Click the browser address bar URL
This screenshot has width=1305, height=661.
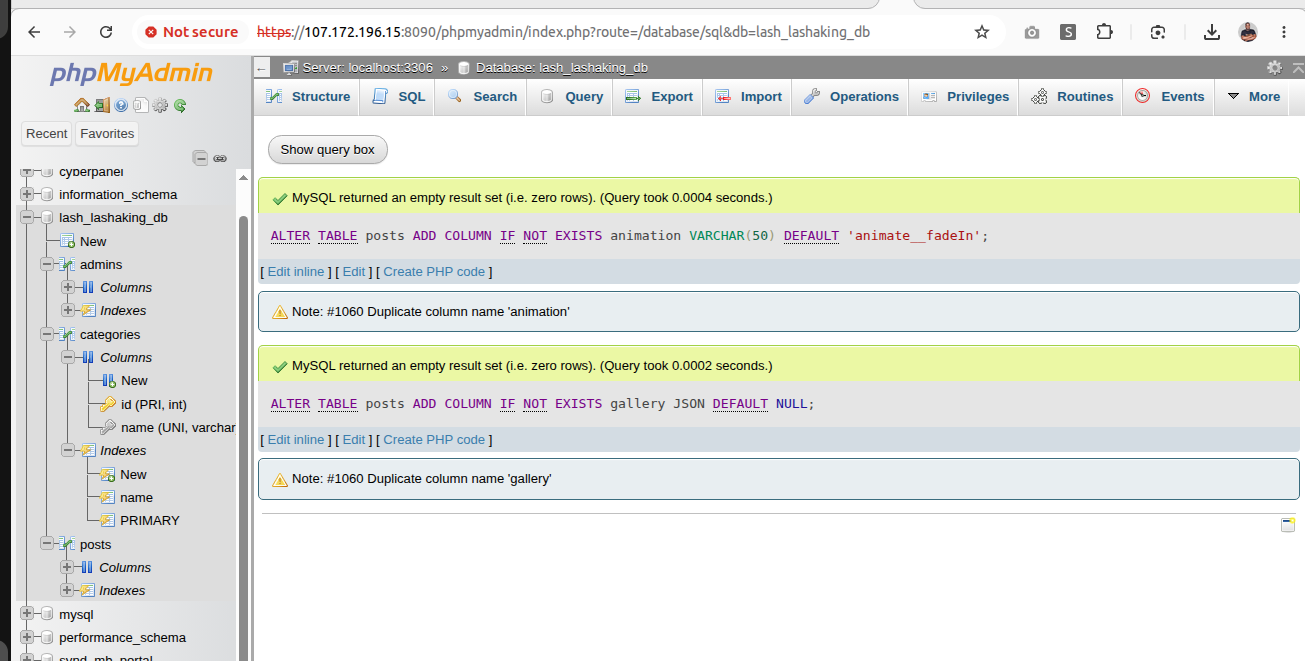(563, 32)
